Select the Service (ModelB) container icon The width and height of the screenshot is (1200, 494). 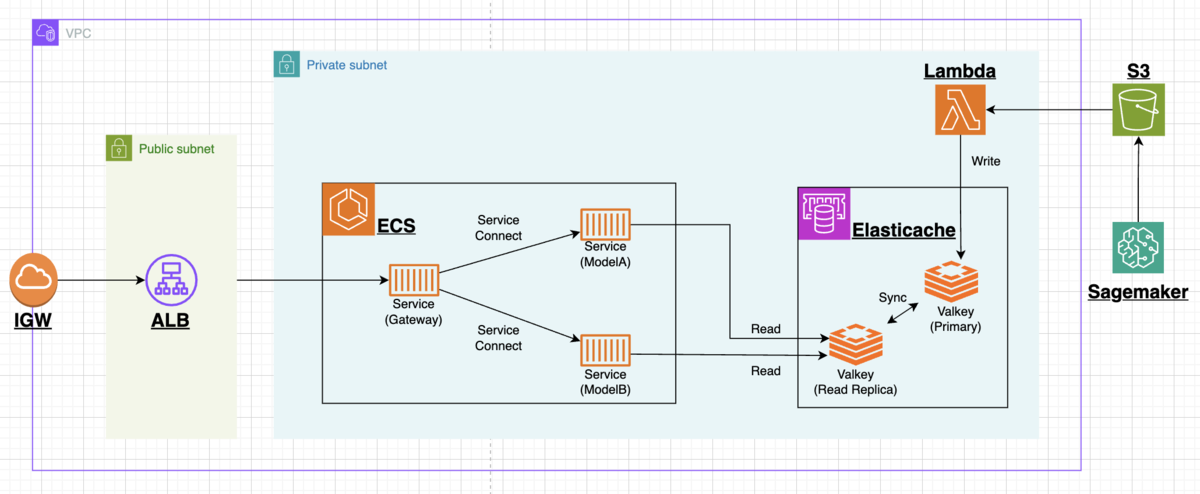[605, 352]
